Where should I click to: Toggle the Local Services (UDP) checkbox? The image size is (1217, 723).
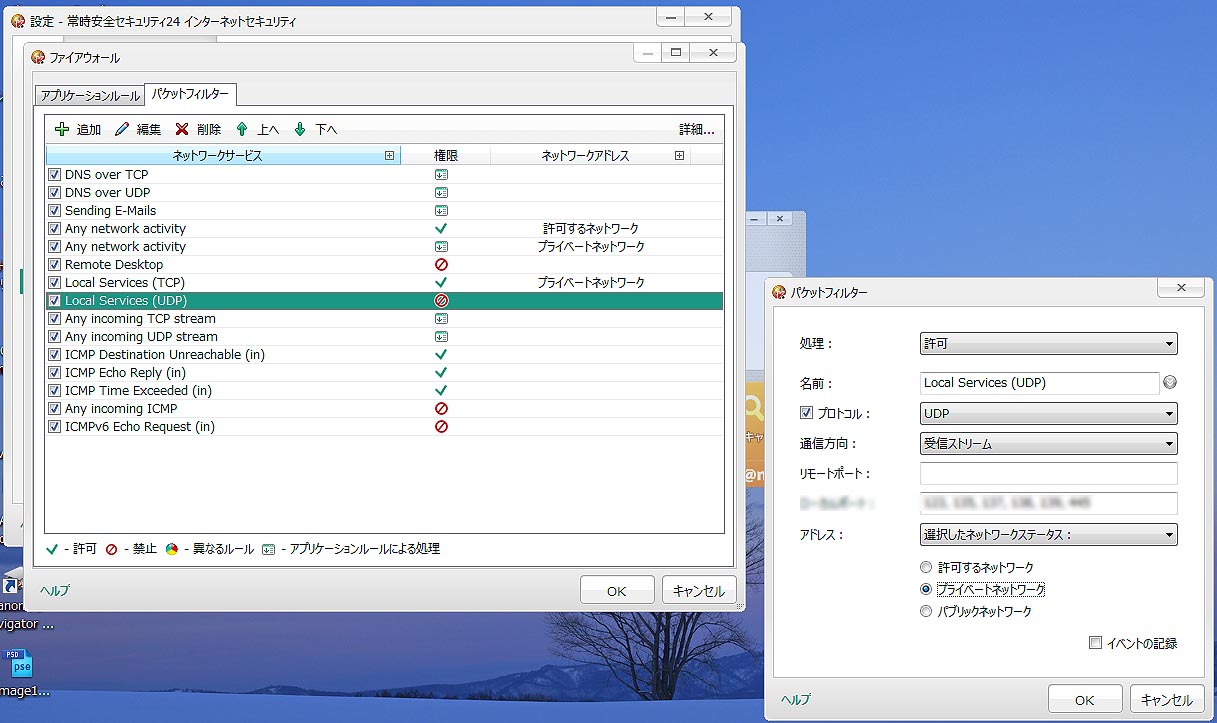55,301
